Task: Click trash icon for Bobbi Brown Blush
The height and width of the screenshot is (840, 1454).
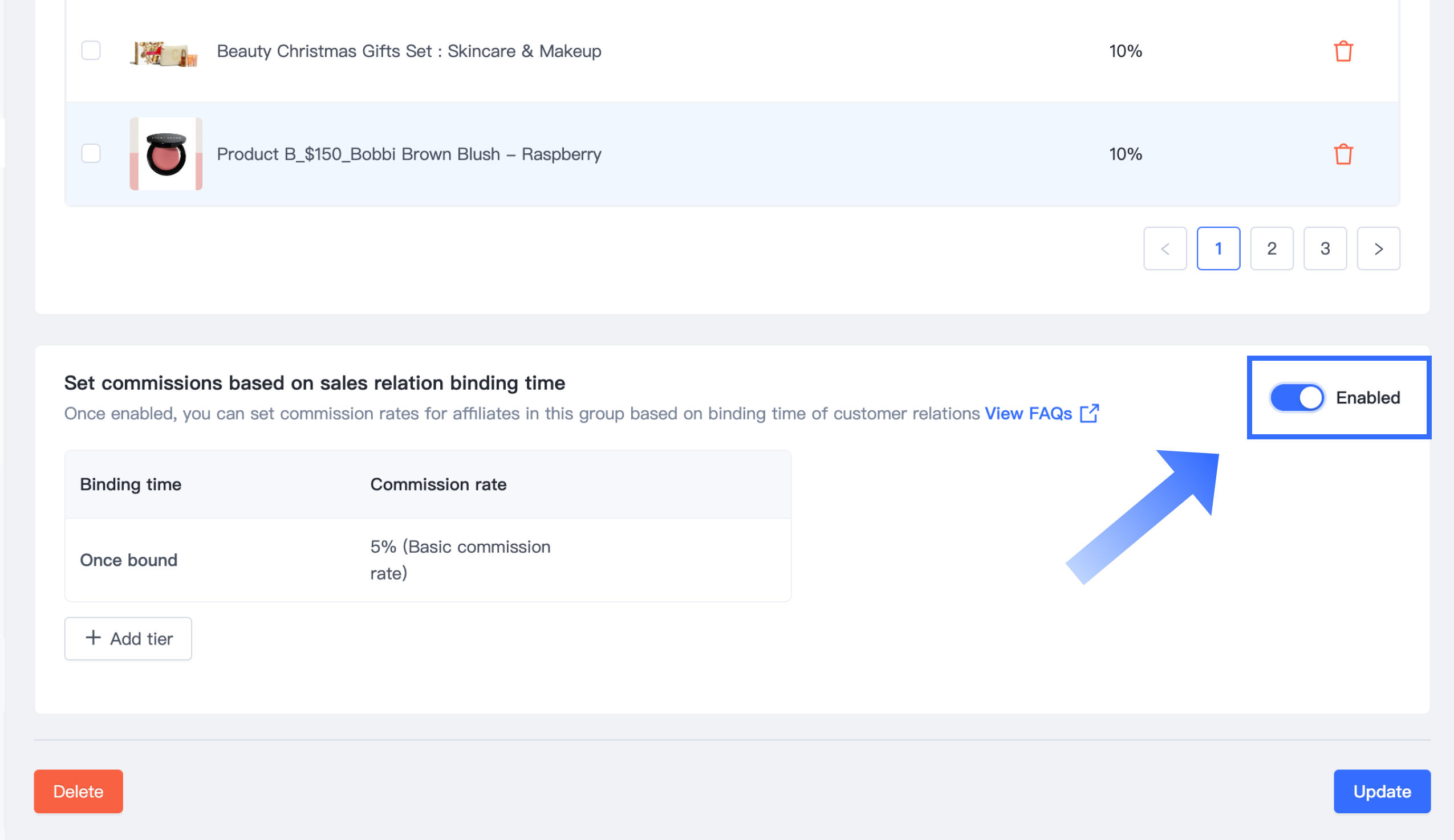Action: pos(1343,154)
